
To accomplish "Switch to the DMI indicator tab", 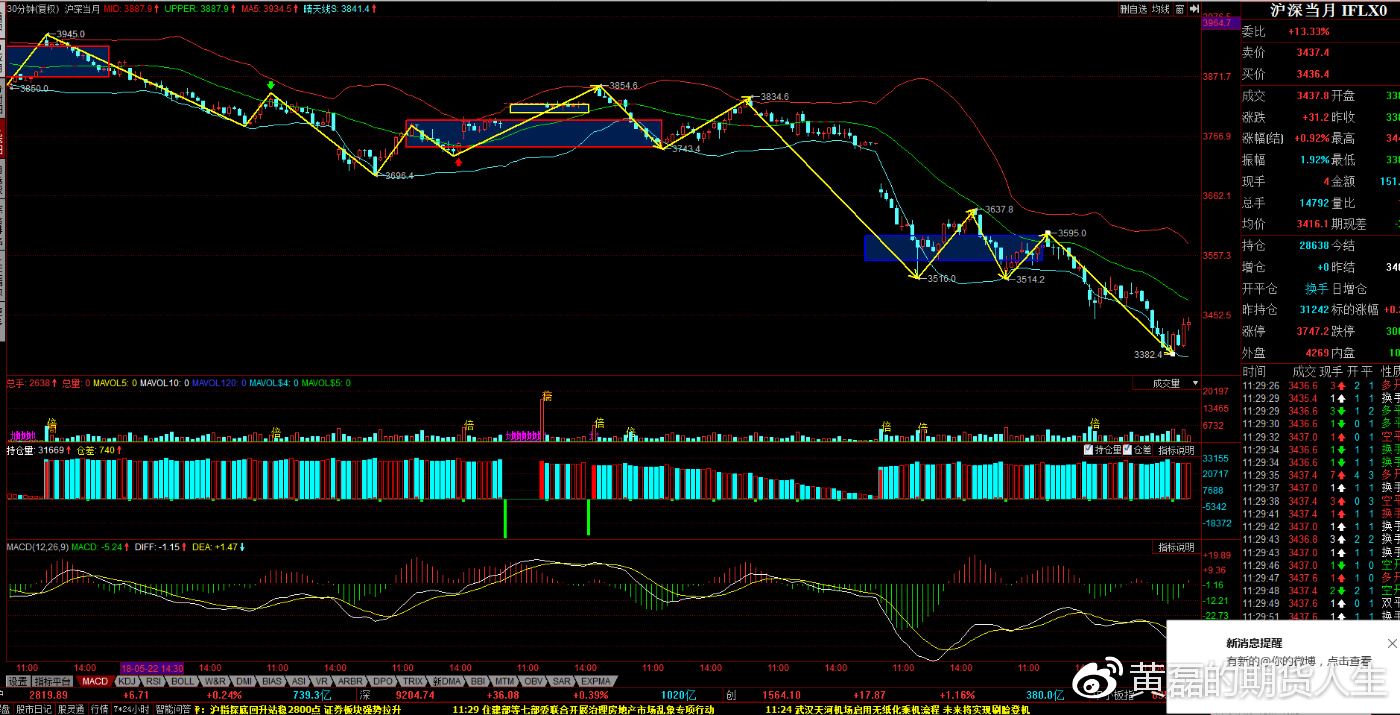I will [x=243, y=681].
